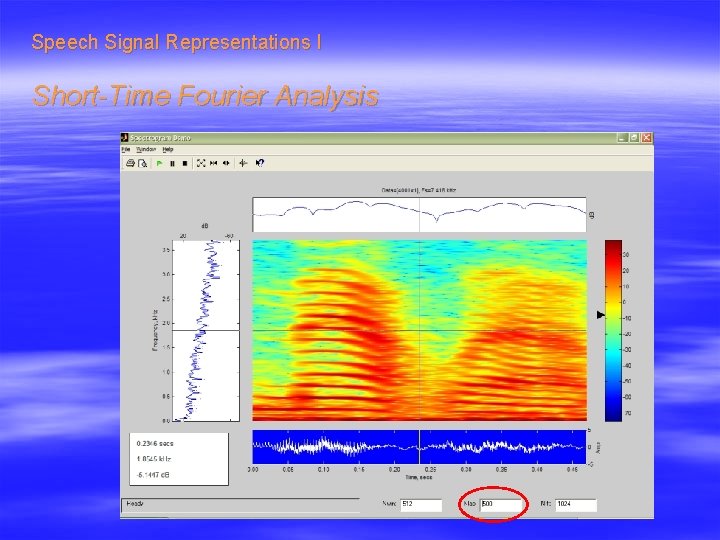Close the Spectrogram Demo window
Viewport: 720px width, 540px height.
647,138
